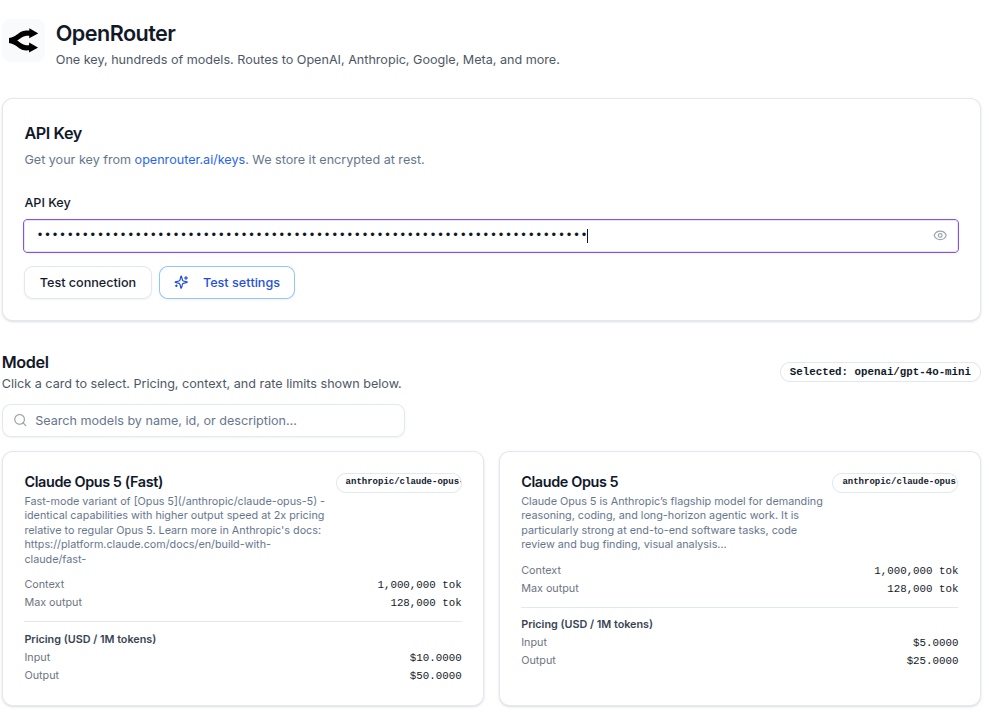The image size is (989, 713).
Task: Click the $5.0000 input price value
Action: 935,642
